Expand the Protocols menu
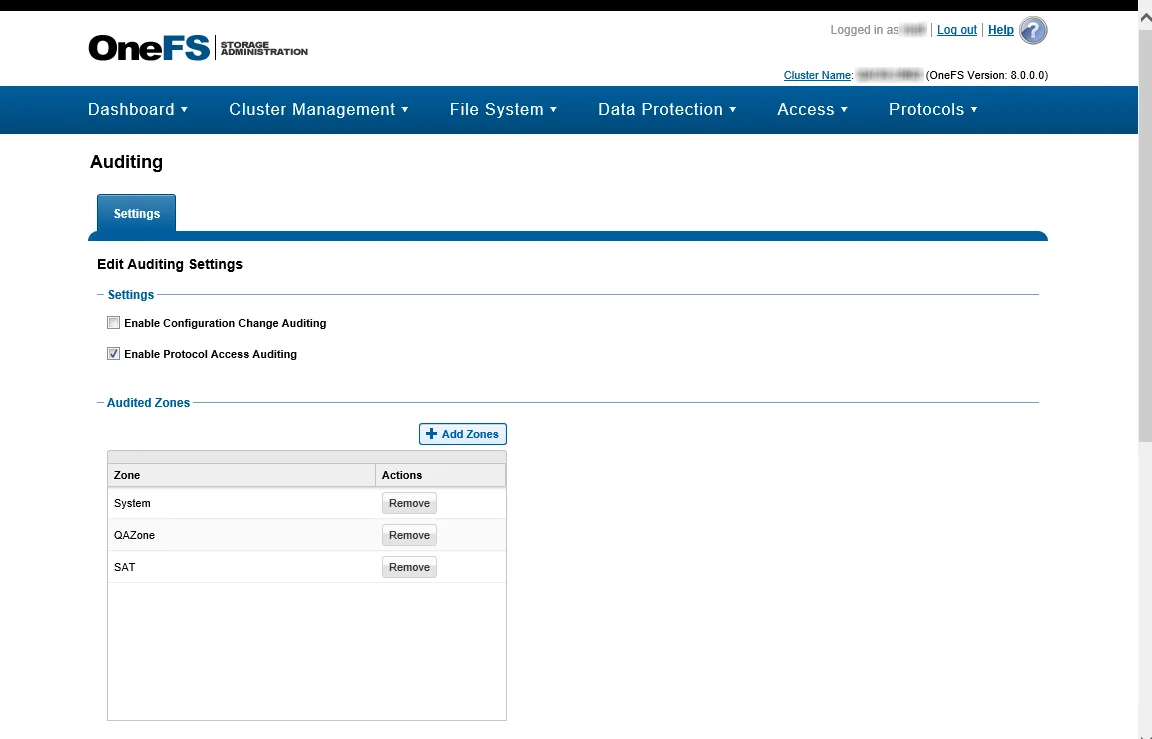This screenshot has height=739, width=1152. tap(933, 109)
